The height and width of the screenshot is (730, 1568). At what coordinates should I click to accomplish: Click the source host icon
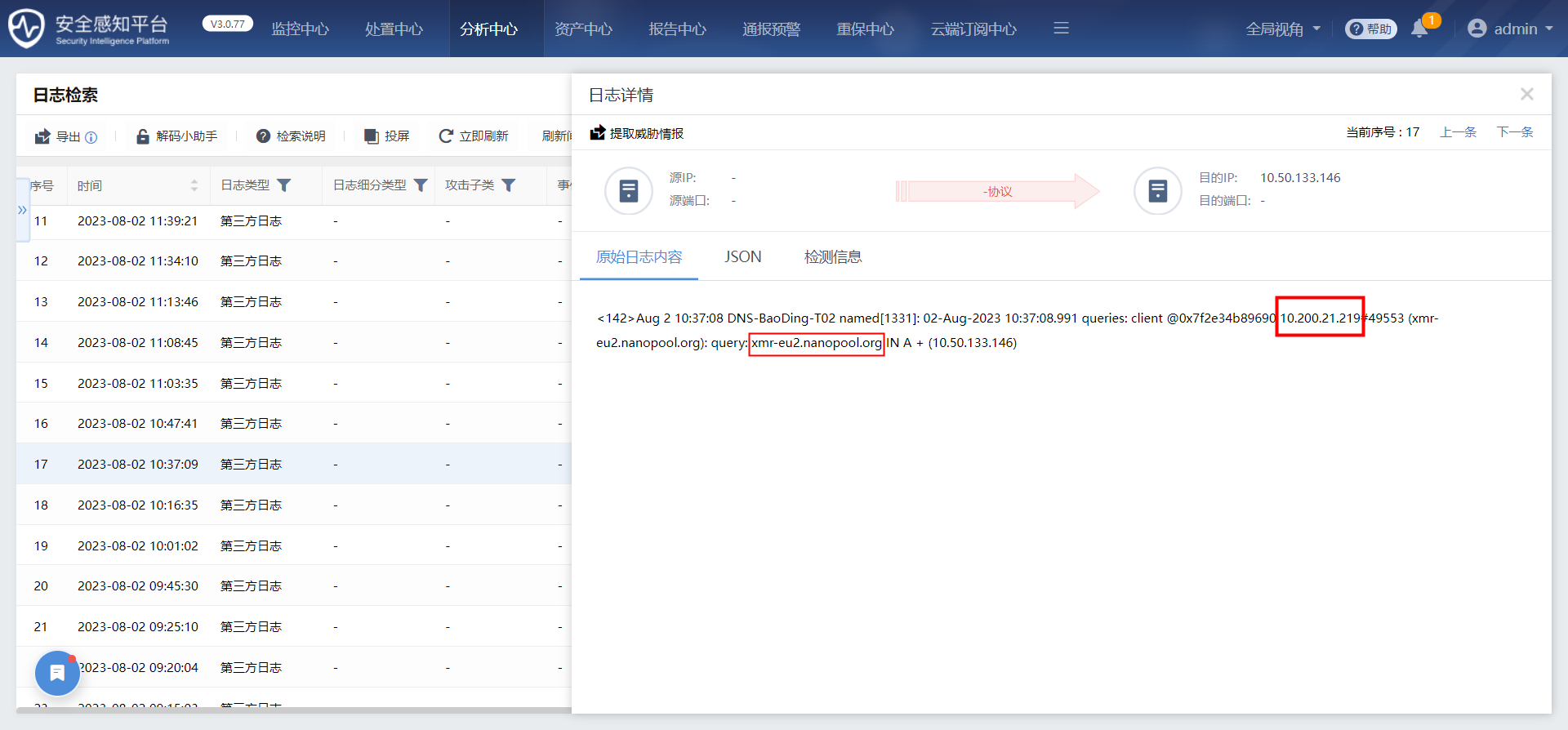(x=628, y=191)
